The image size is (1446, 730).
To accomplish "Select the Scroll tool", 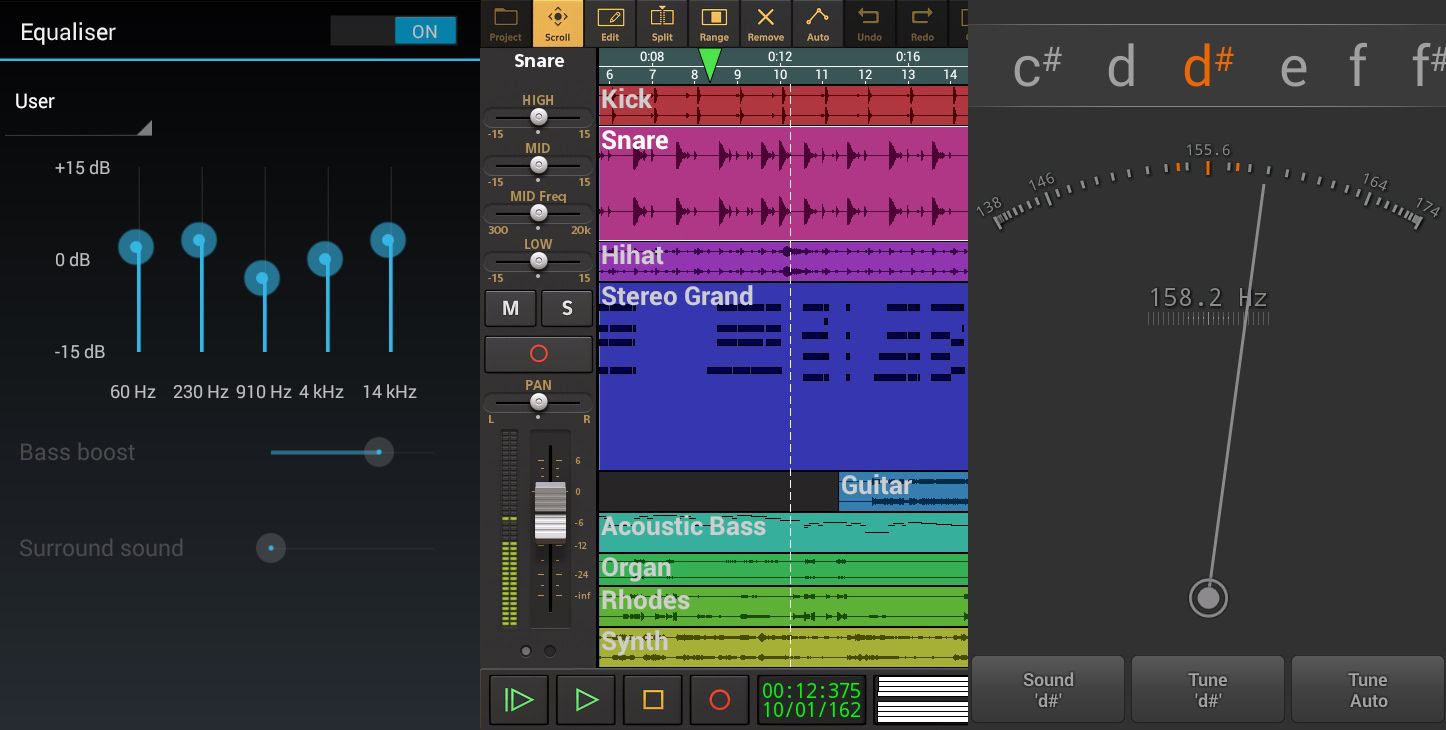I will tap(558, 24).
